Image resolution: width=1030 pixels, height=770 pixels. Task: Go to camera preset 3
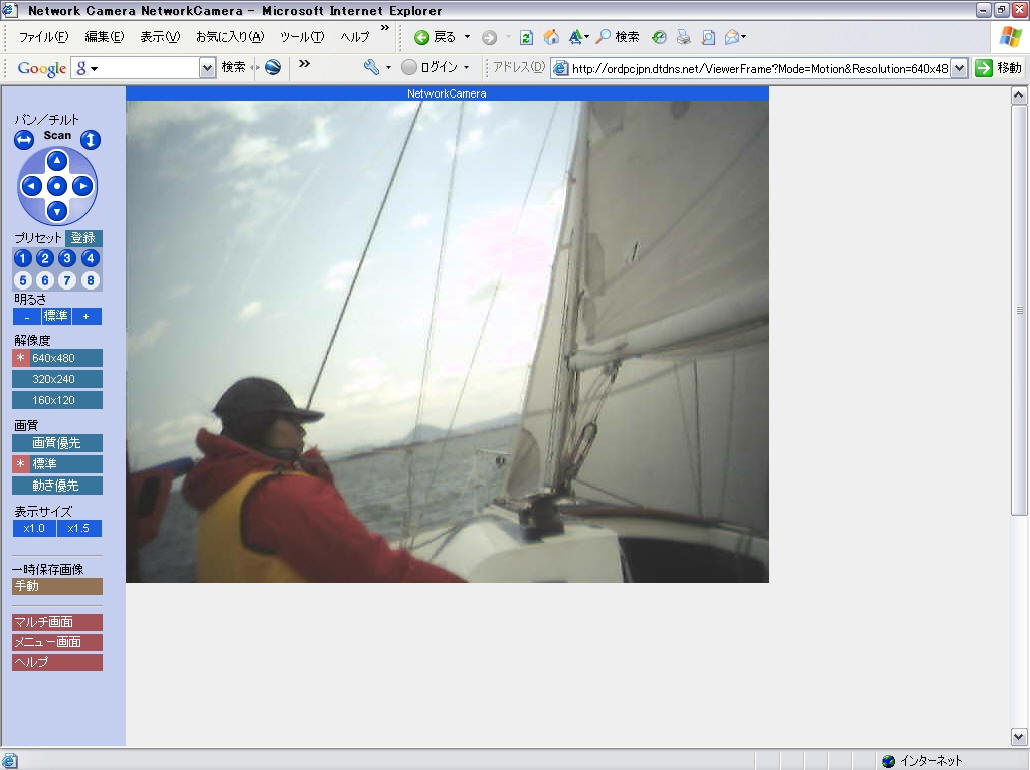point(67,258)
